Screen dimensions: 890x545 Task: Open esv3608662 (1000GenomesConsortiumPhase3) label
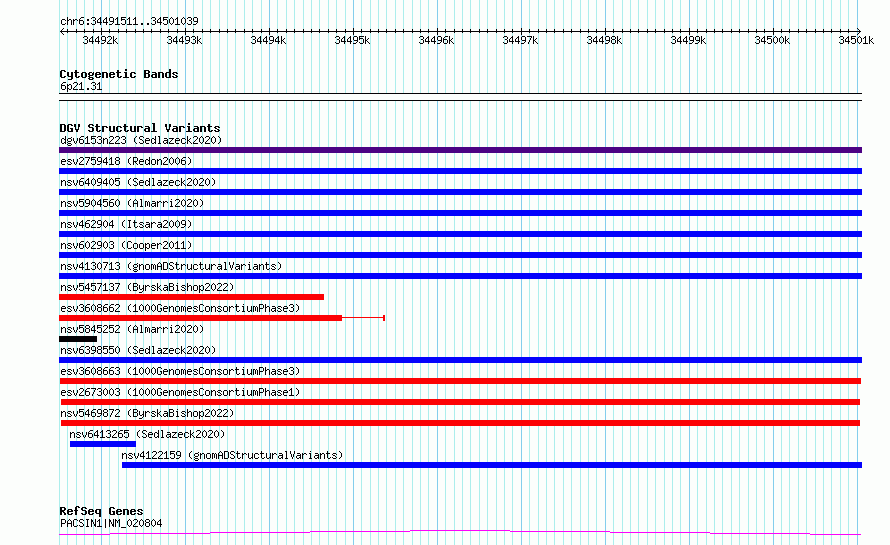[x=180, y=308]
